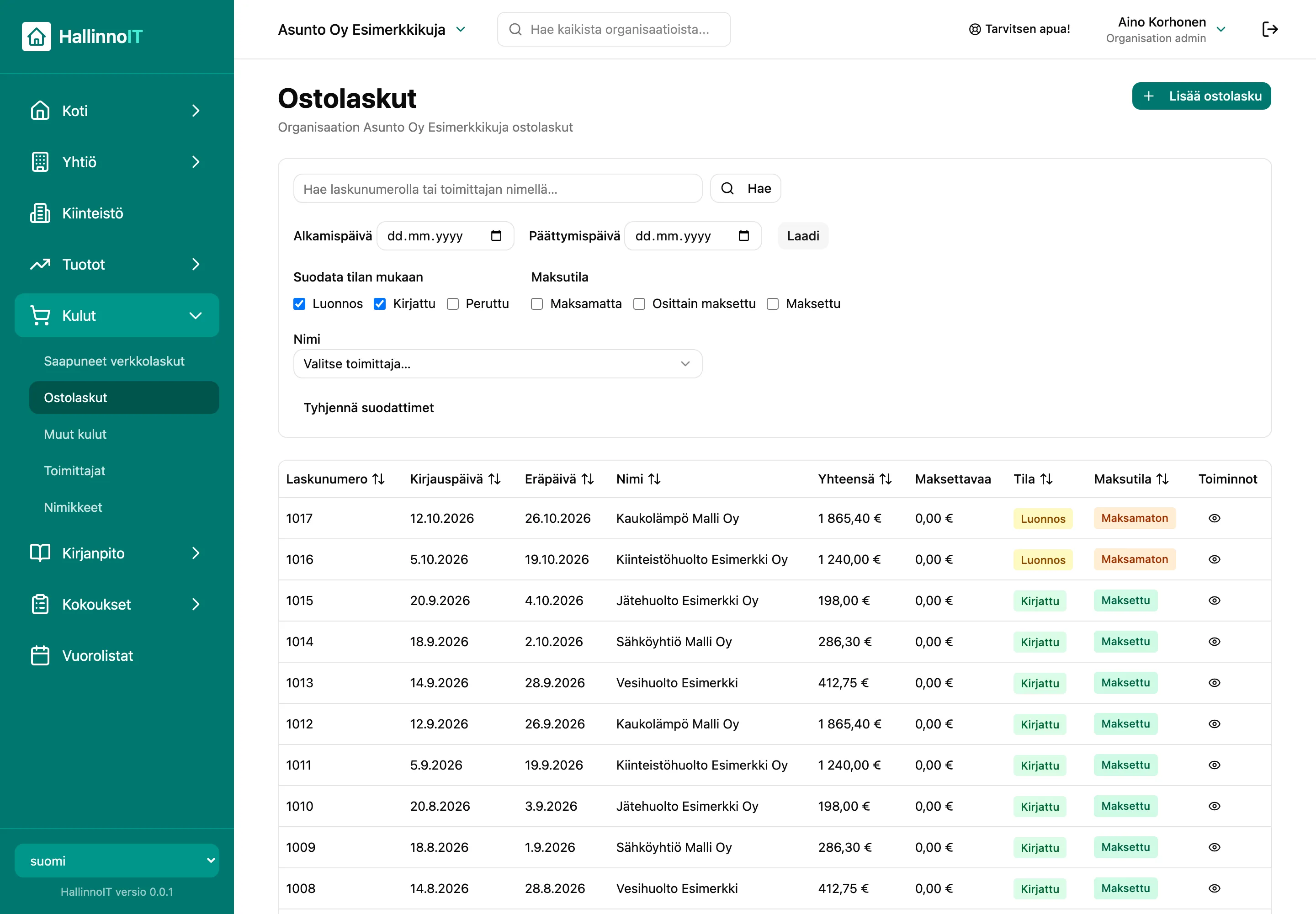Sort by Yhteensä arrows icon
Screen dimensions: 1316x914
886,479
